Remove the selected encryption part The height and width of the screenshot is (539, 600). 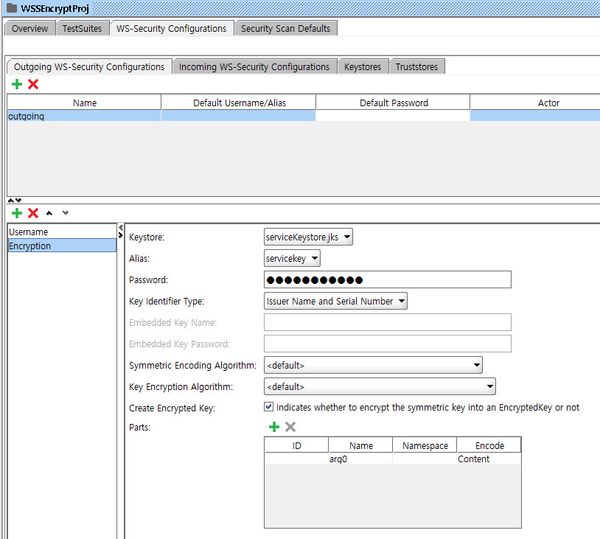pyautogui.click(x=290, y=427)
